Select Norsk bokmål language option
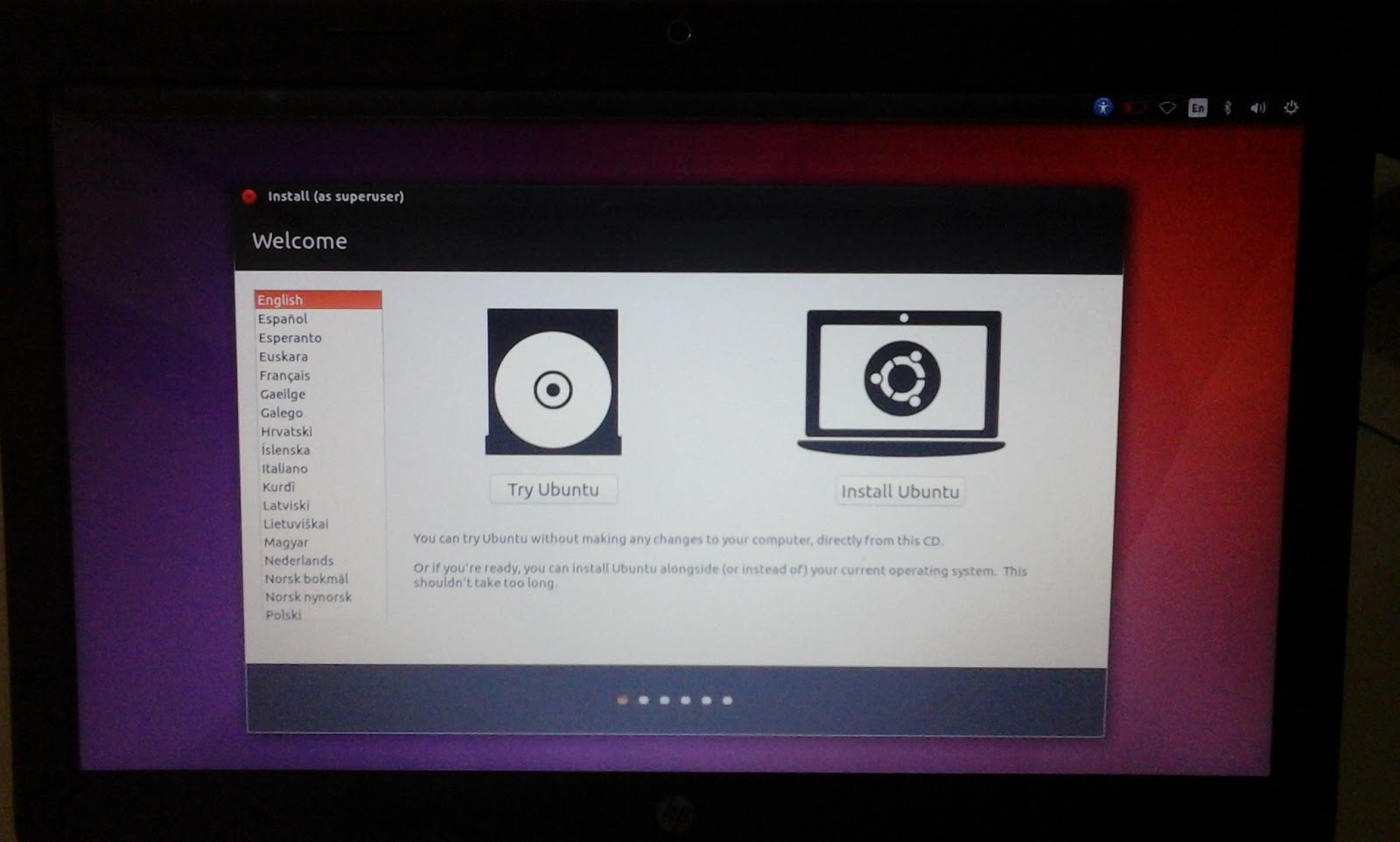This screenshot has width=1400, height=842. [x=304, y=579]
